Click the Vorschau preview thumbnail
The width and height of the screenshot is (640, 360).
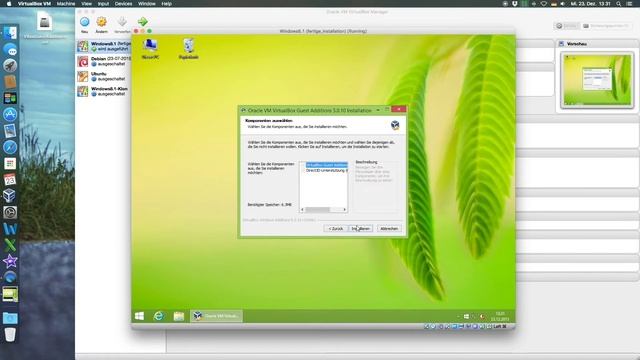pos(597,80)
